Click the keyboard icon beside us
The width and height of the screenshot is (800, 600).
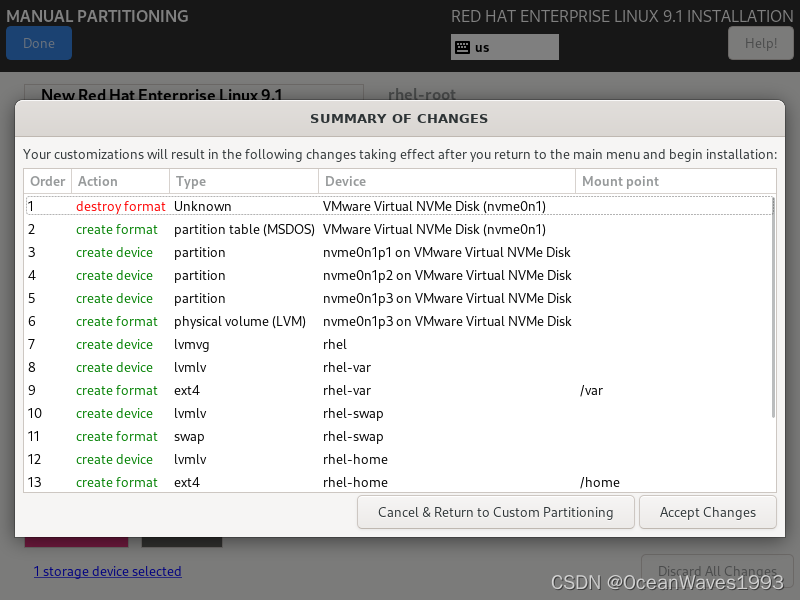(x=462, y=47)
